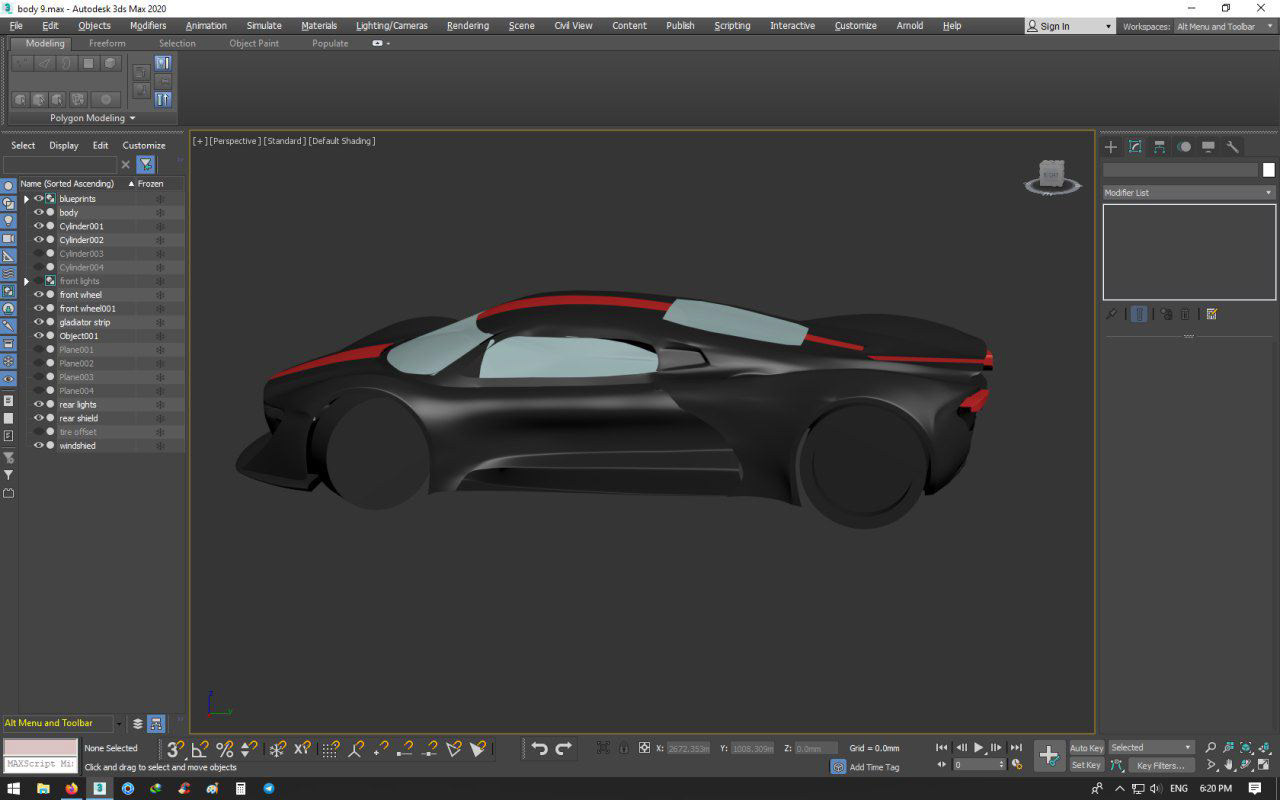Viewport: 1280px width, 800px height.
Task: Click the Zoom magnifier viewport control
Action: (1211, 747)
